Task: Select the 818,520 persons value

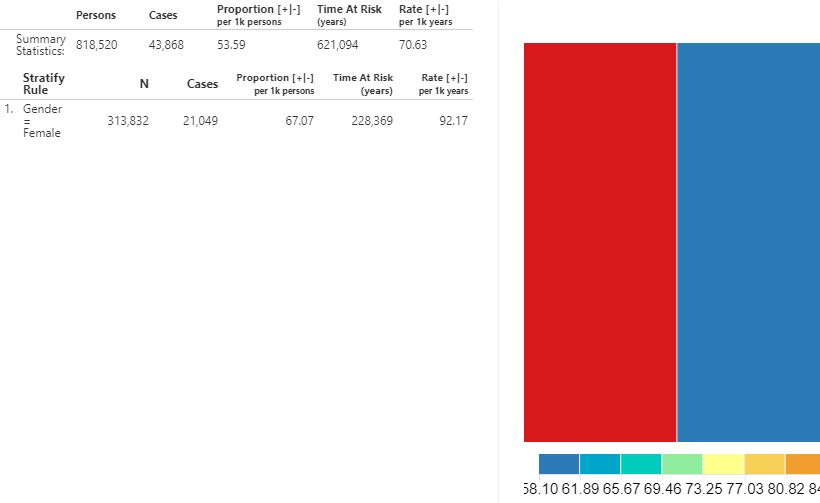Action: (x=97, y=45)
